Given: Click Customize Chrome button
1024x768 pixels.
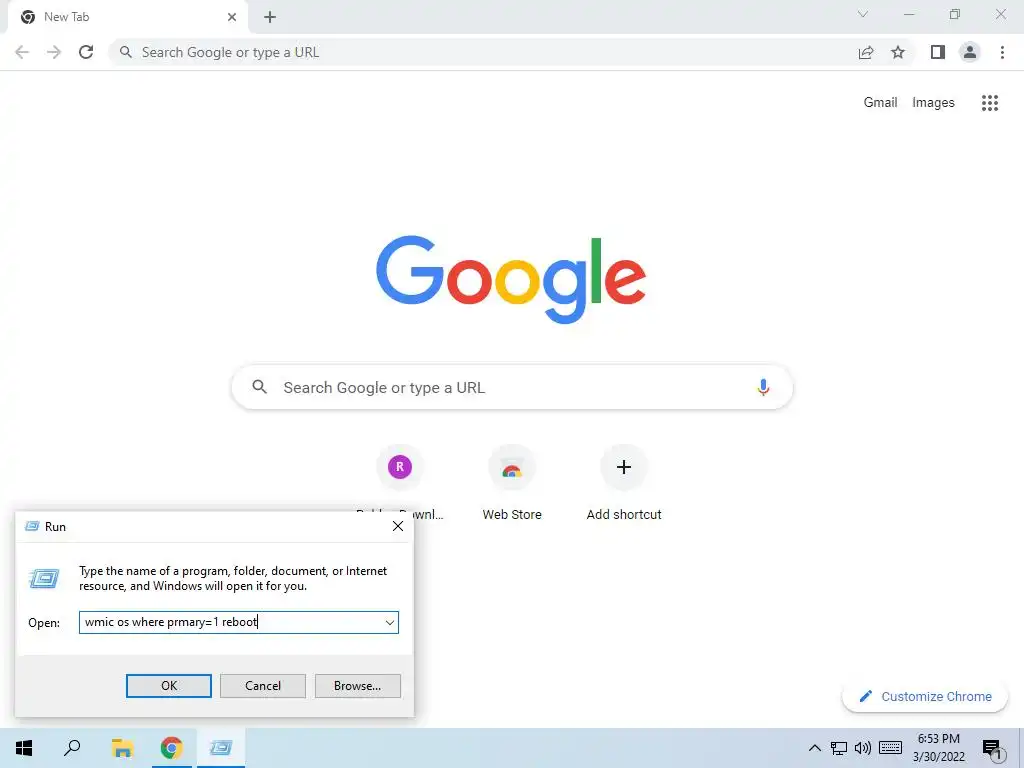Looking at the screenshot, I should pyautogui.click(x=925, y=696).
